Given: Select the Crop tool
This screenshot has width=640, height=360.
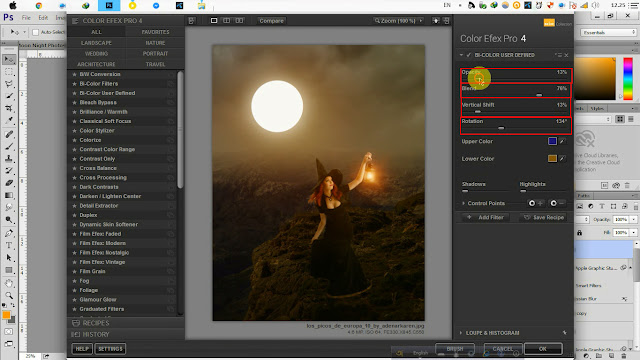Looking at the screenshot, I should [x=9, y=109].
